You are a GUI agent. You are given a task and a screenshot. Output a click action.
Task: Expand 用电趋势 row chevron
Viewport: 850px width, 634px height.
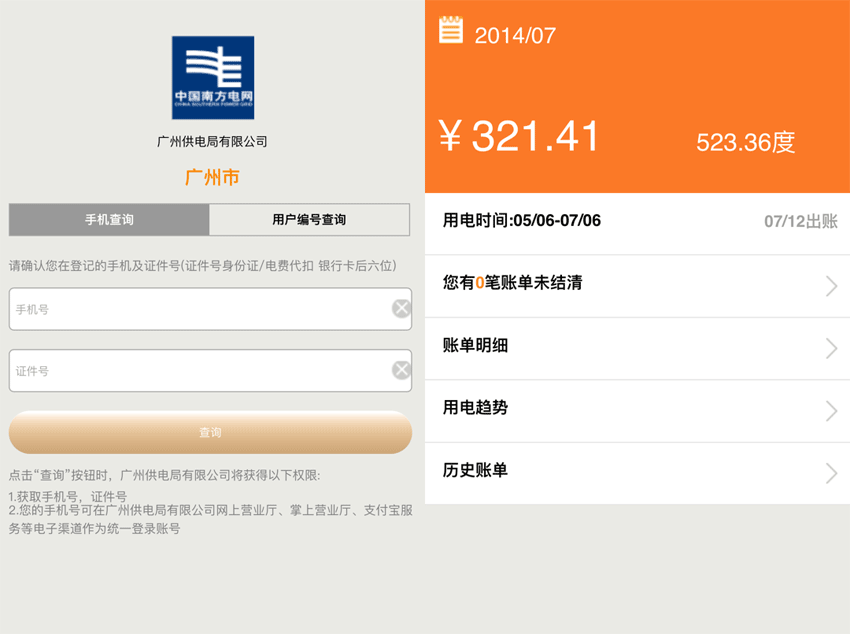tap(831, 410)
